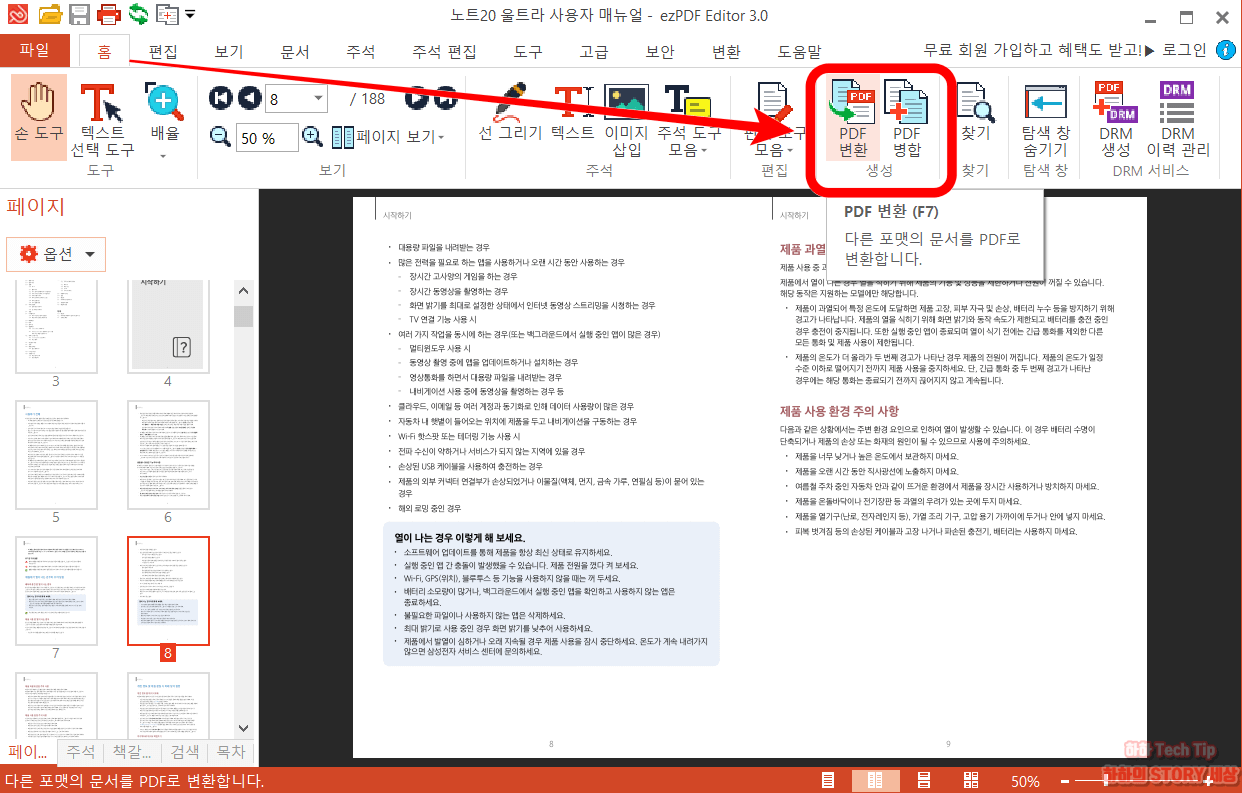The height and width of the screenshot is (793, 1242).
Task: Go to first page arrow button
Action: 221,98
